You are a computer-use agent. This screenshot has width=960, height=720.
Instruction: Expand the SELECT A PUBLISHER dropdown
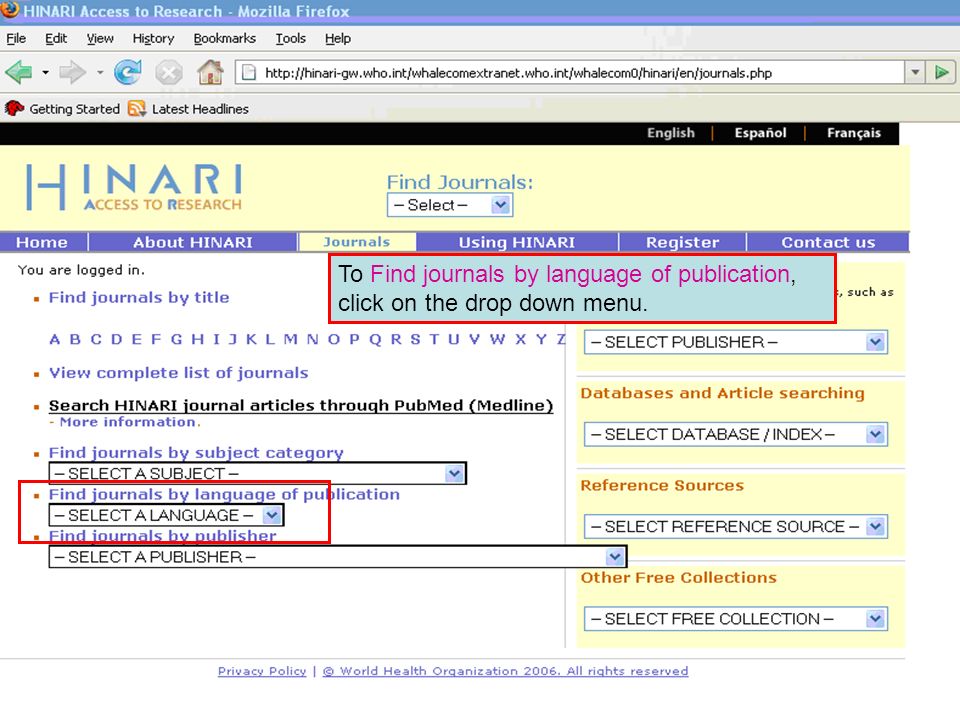pyautogui.click(x=337, y=557)
